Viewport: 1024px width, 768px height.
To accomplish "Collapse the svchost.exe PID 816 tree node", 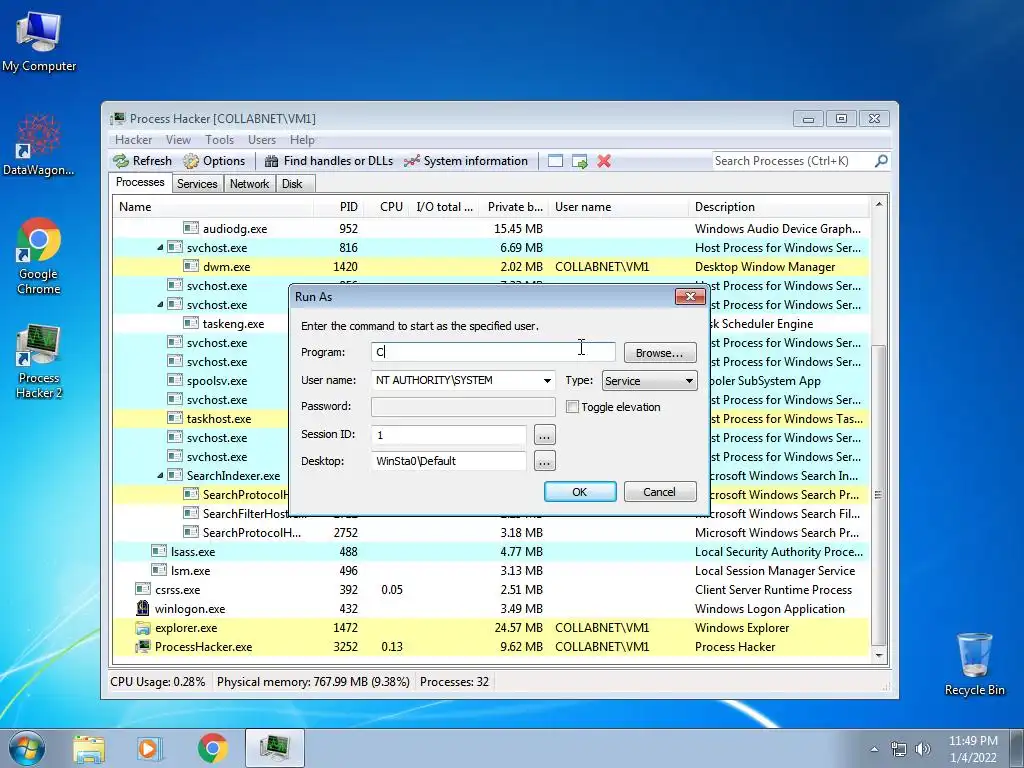I will 160,248.
